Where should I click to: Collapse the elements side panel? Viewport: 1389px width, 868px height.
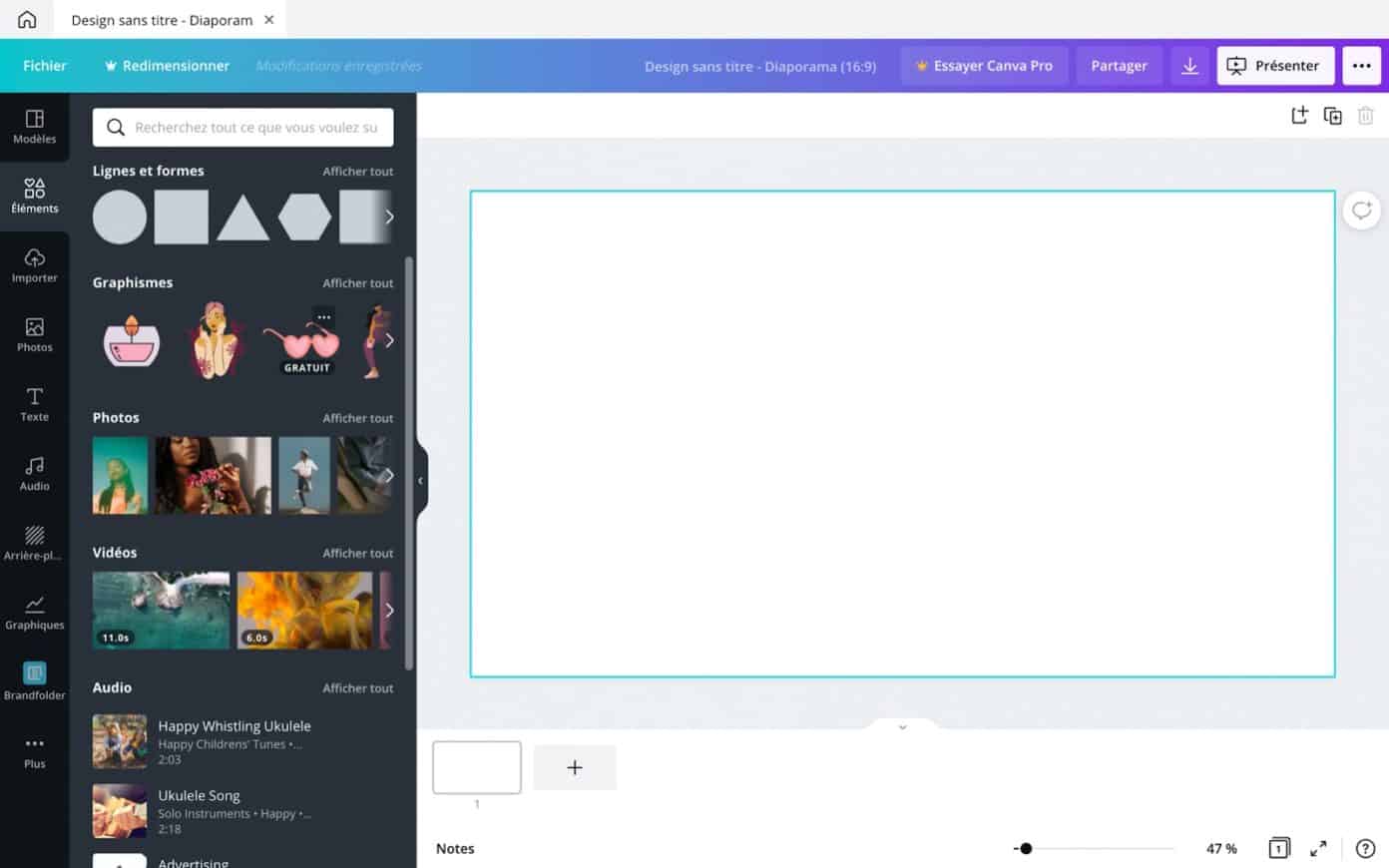click(420, 481)
